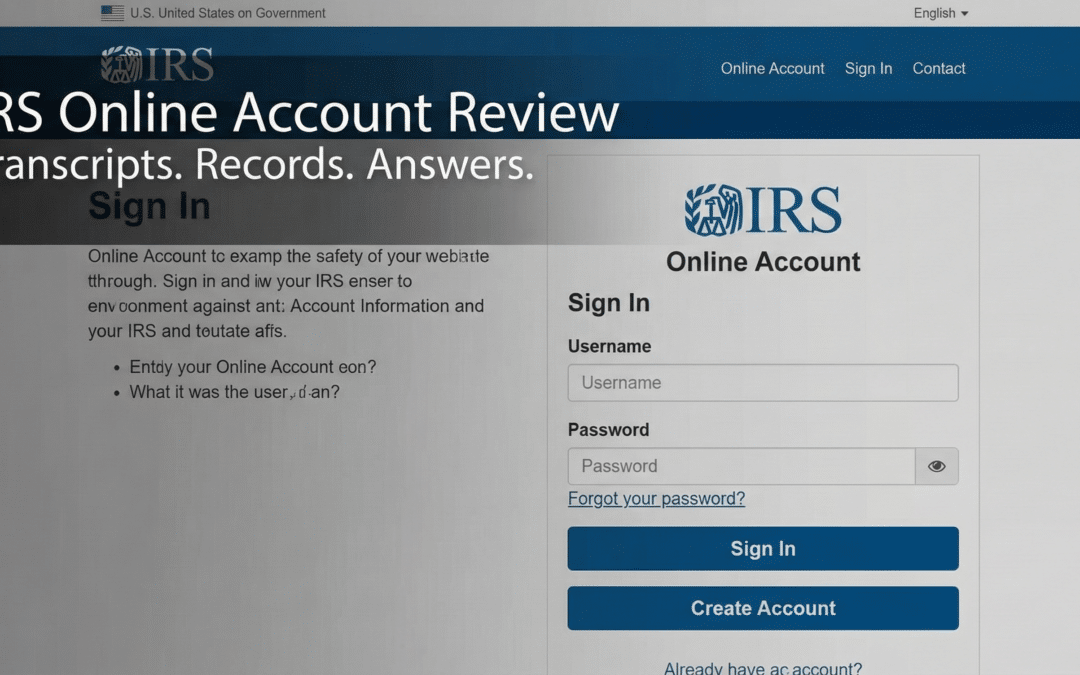Click the bullet 'Entdy your Online Account eon?'

[x=253, y=367]
